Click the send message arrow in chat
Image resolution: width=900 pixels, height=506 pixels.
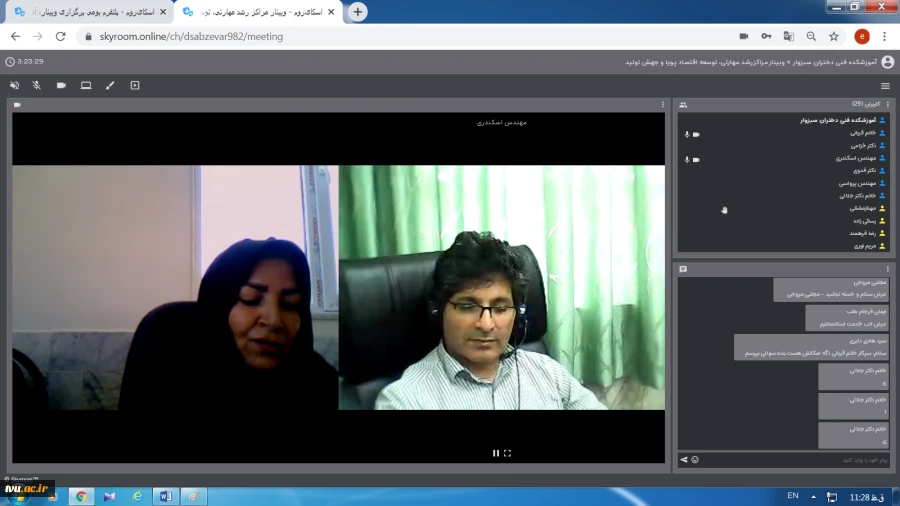pyautogui.click(x=684, y=460)
